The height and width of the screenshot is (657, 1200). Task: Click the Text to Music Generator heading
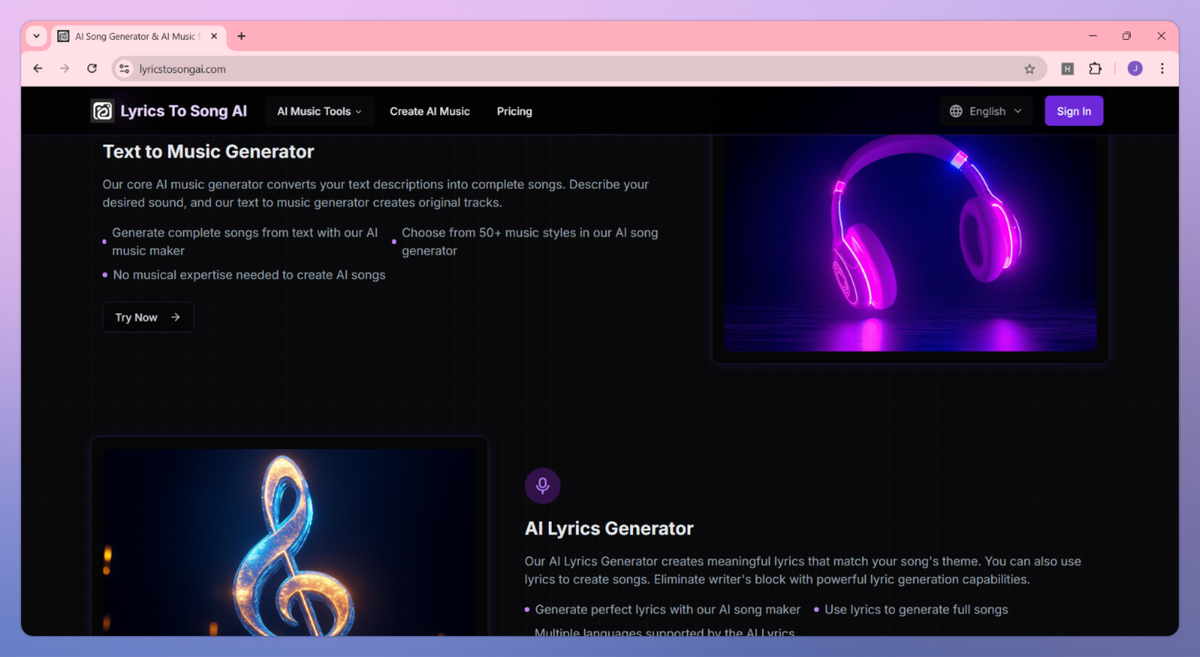208,152
